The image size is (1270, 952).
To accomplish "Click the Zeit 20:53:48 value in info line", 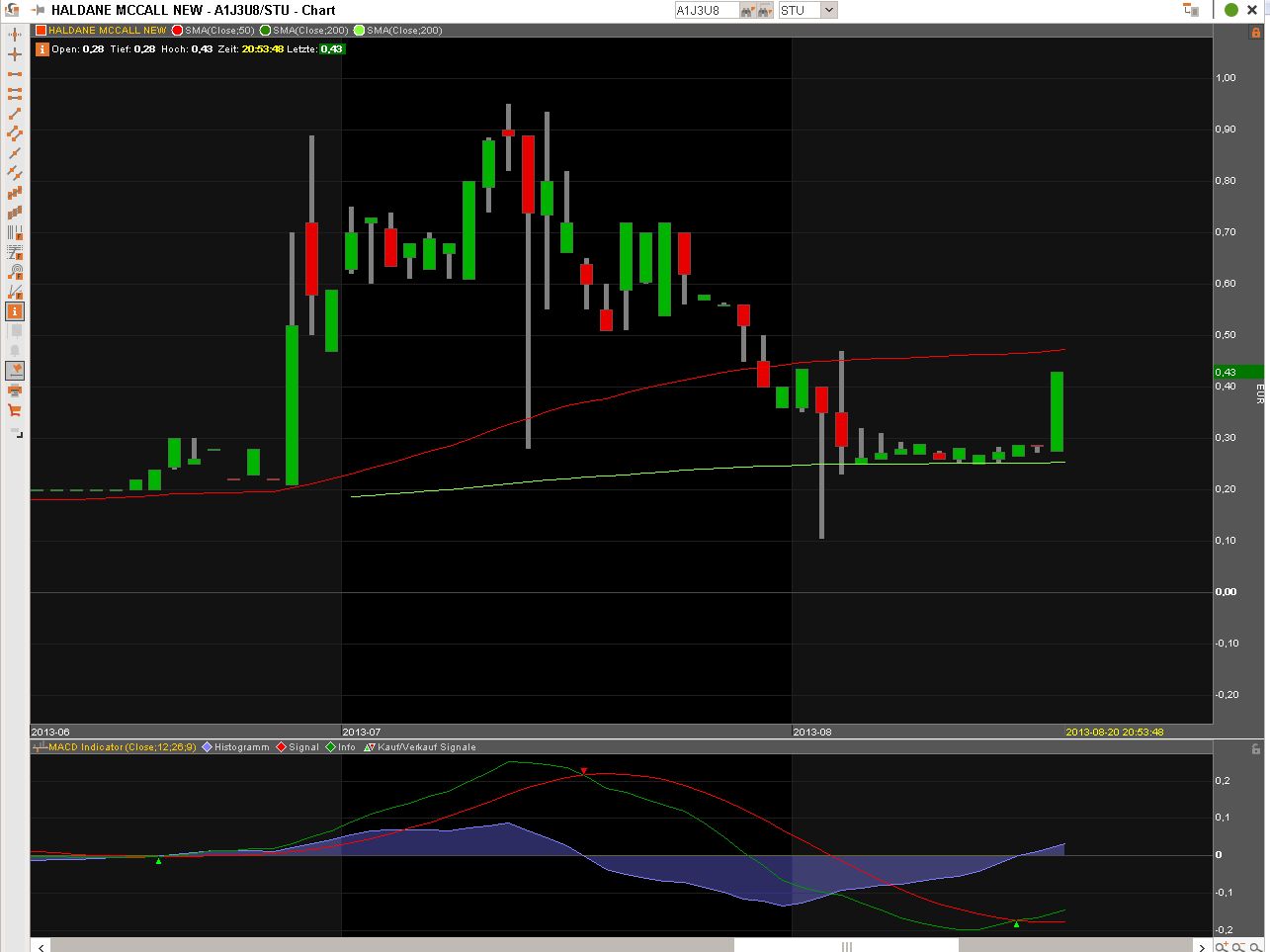I will (263, 49).
